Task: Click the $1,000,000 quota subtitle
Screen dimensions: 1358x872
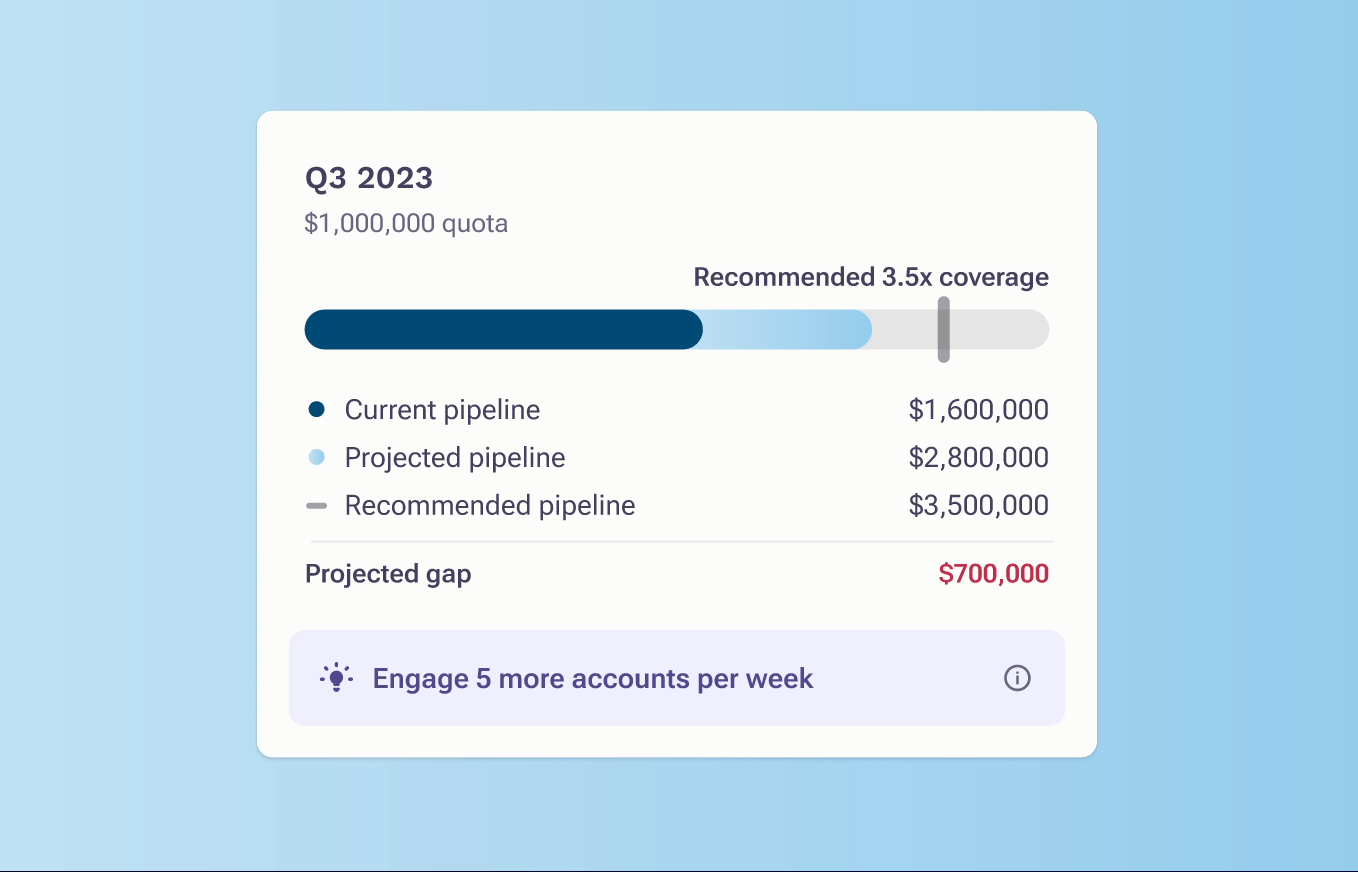Action: [x=406, y=222]
